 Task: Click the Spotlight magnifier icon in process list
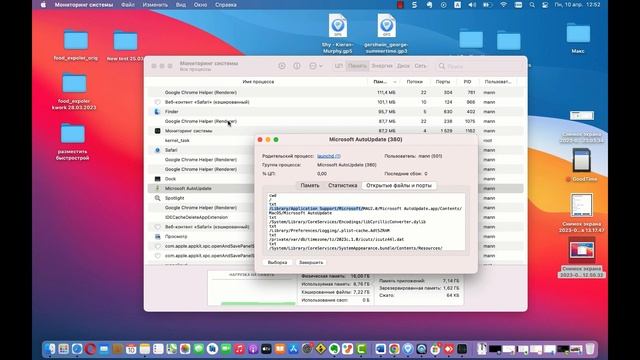157,198
